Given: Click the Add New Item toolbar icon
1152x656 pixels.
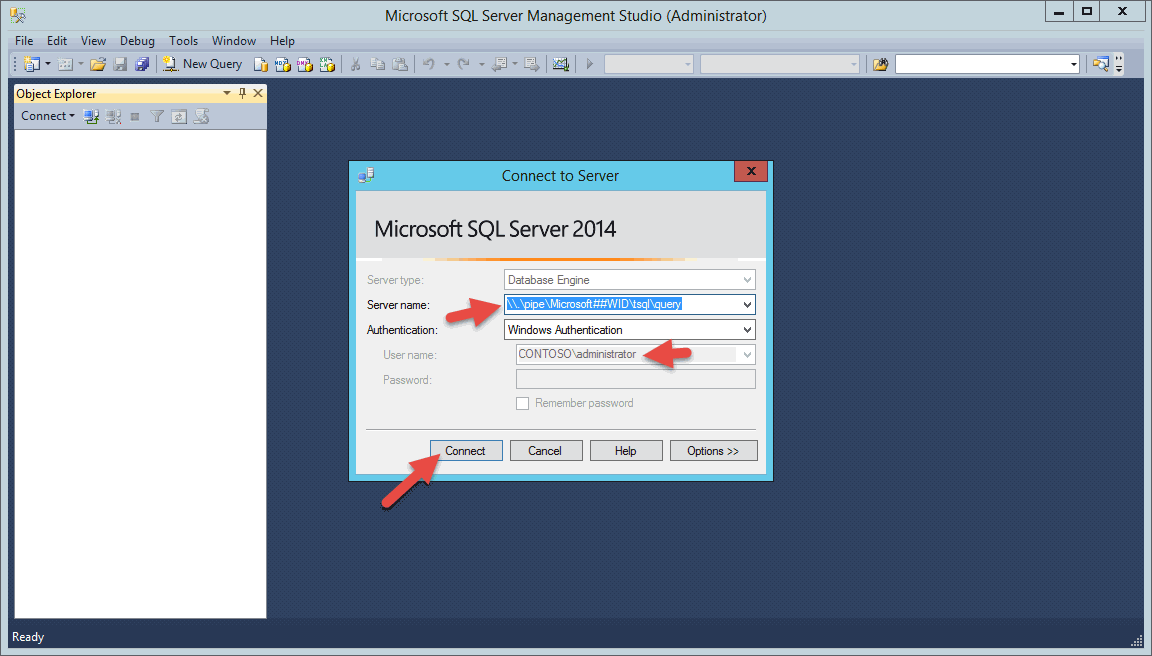Looking at the screenshot, I should 65,65.
